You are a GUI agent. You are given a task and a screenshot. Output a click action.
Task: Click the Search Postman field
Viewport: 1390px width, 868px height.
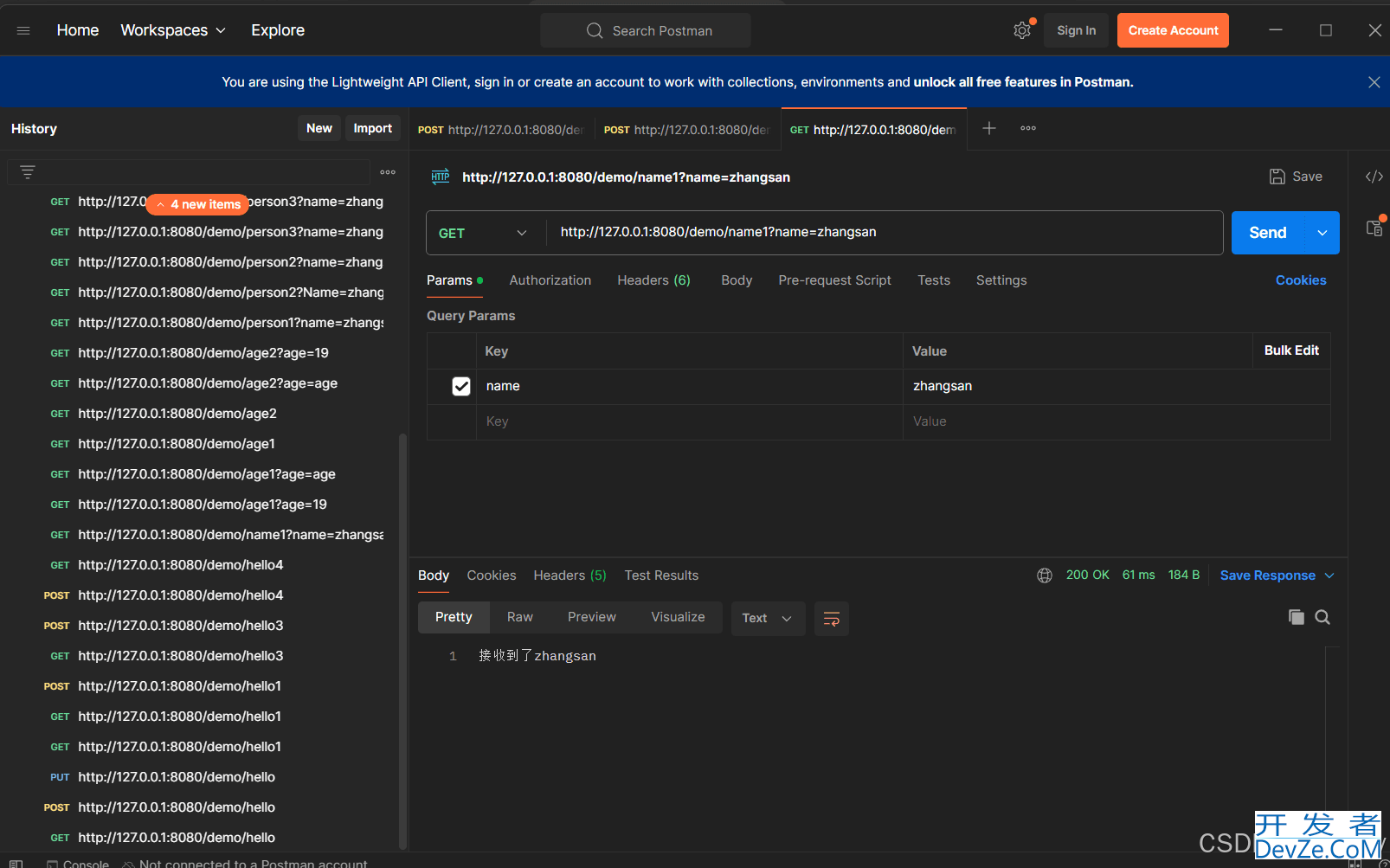point(646,30)
